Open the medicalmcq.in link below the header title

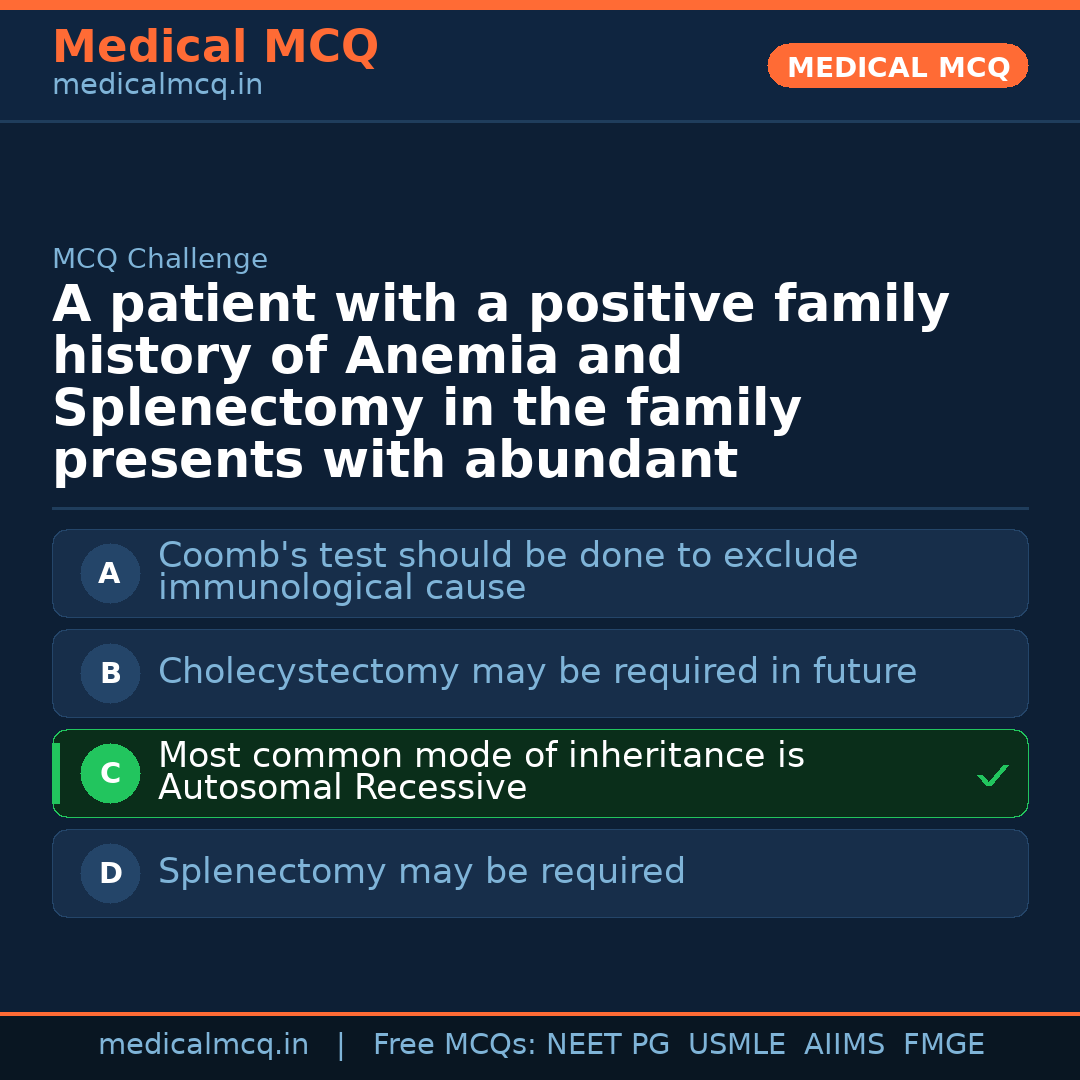[x=157, y=86]
